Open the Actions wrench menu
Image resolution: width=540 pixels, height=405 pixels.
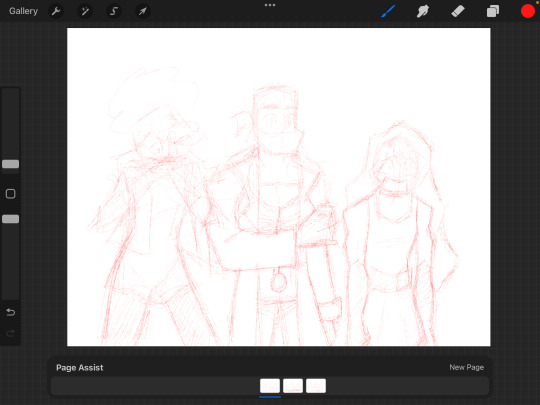[x=56, y=11]
